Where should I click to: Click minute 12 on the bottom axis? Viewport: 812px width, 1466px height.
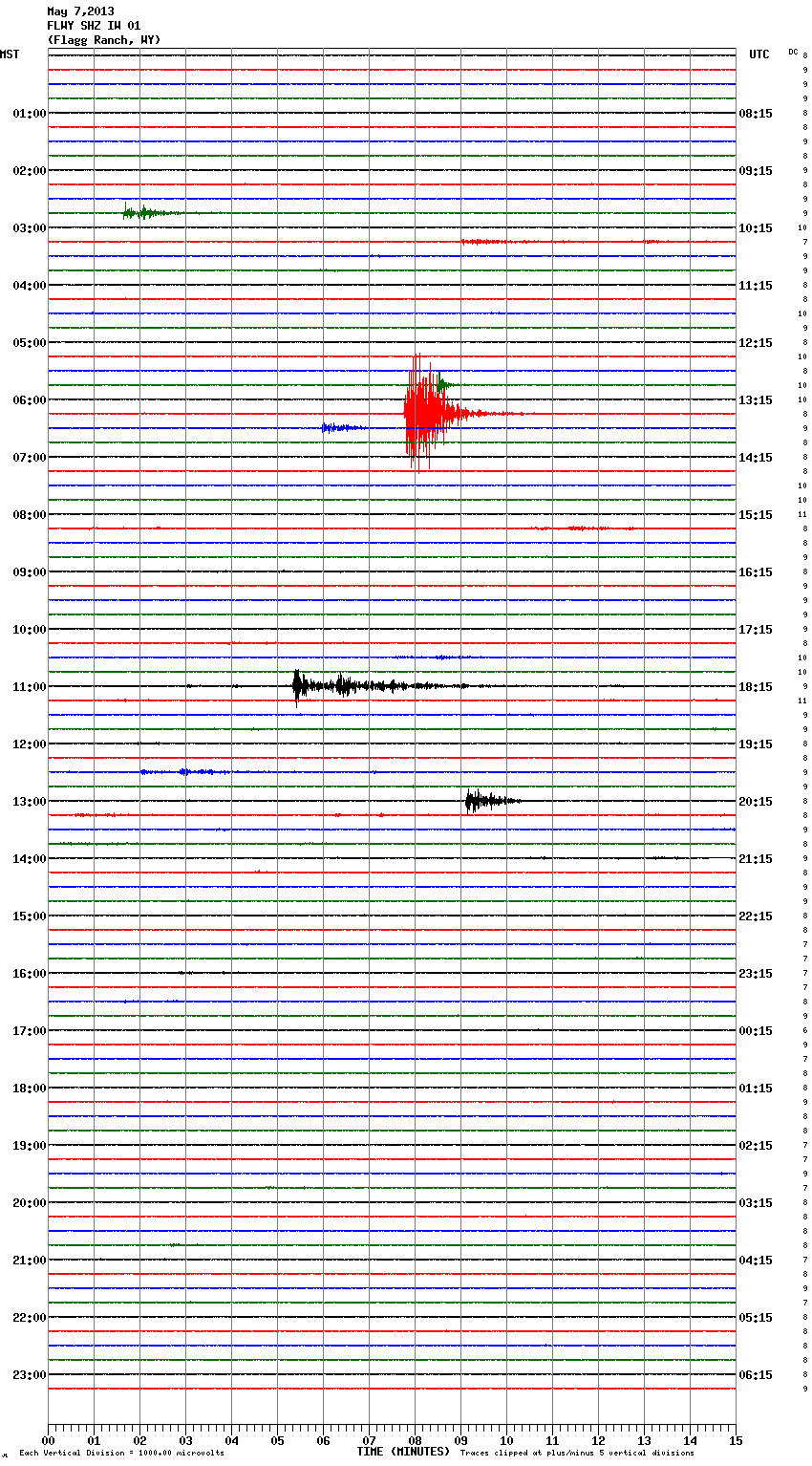click(598, 1440)
